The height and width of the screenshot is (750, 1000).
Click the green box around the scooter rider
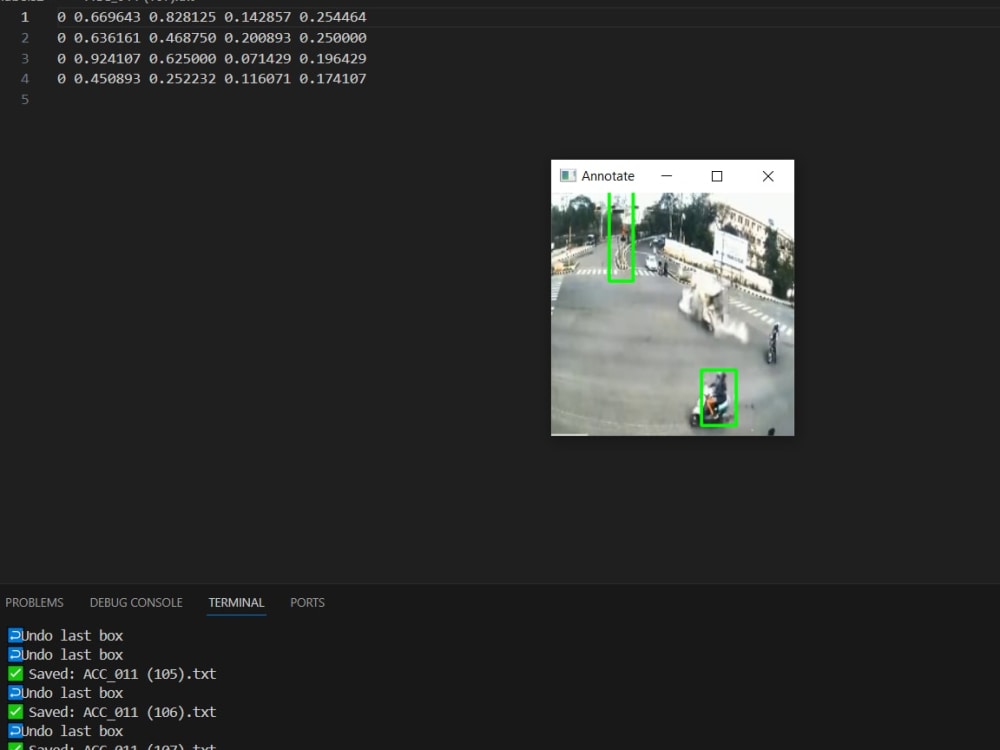point(719,397)
